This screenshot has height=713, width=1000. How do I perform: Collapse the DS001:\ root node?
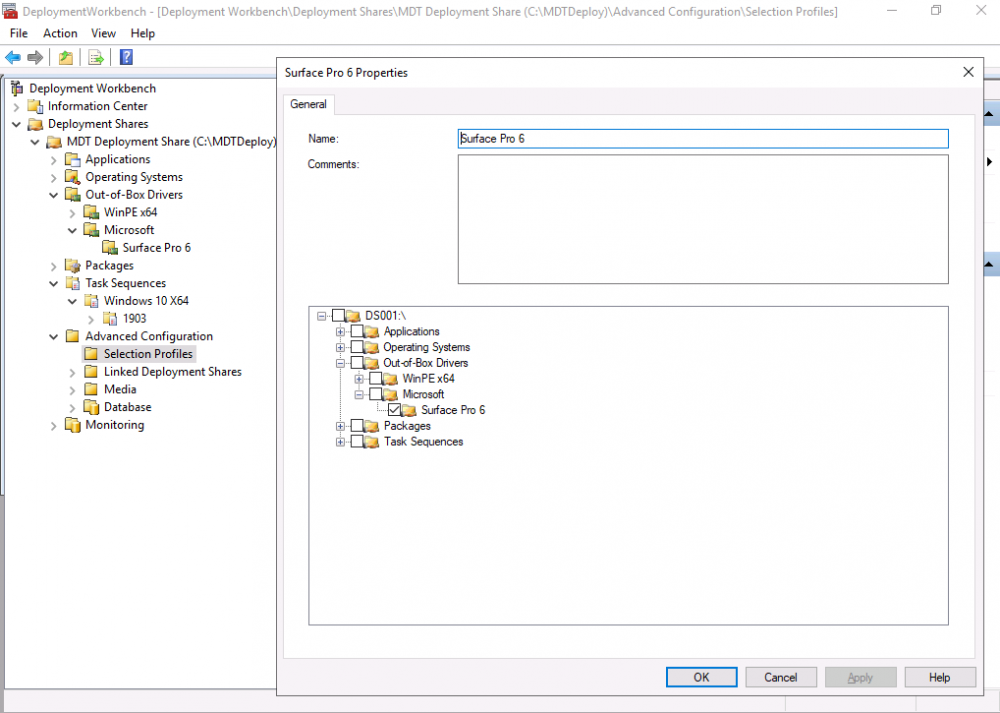tap(321, 316)
